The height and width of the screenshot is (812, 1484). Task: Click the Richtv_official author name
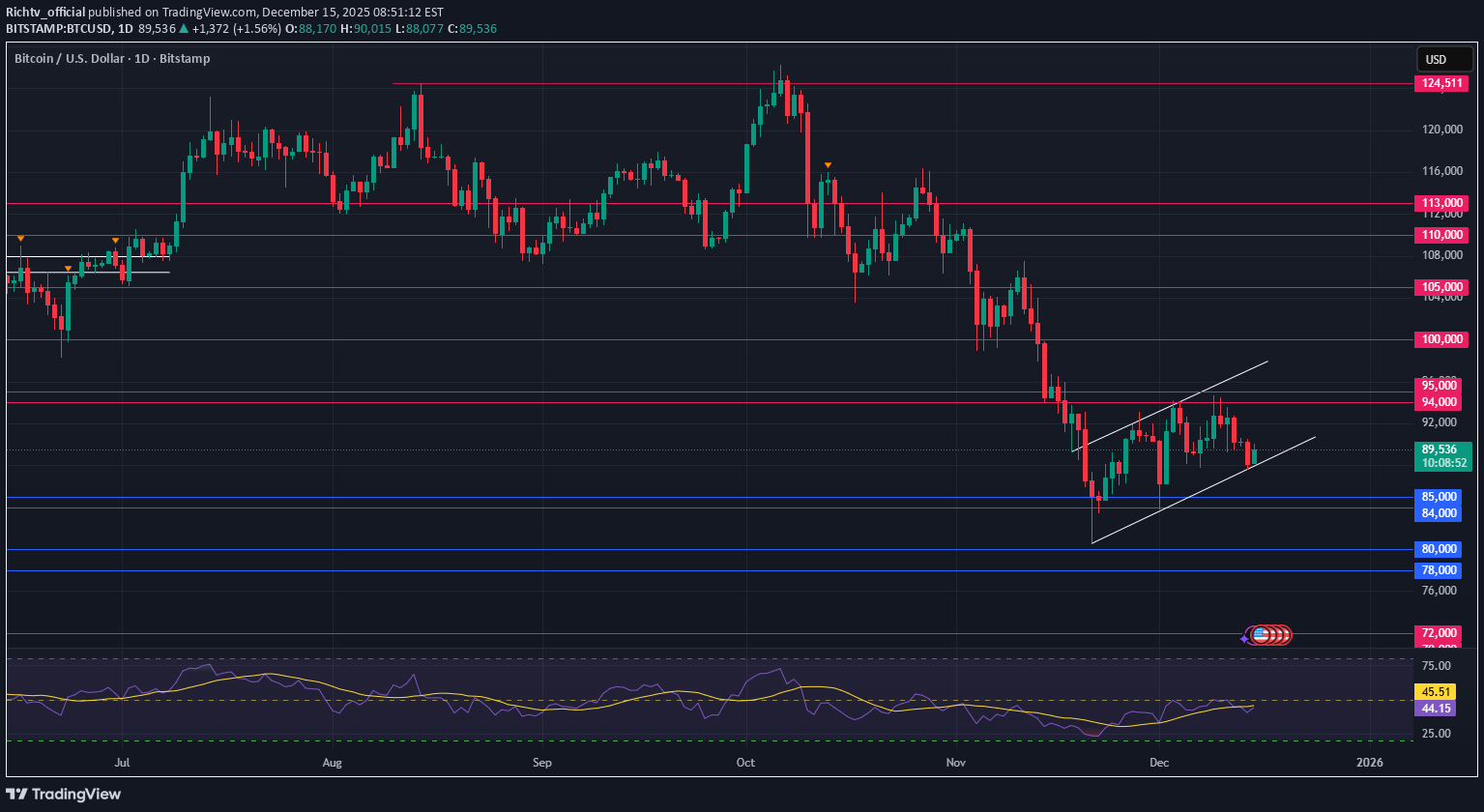(x=44, y=12)
